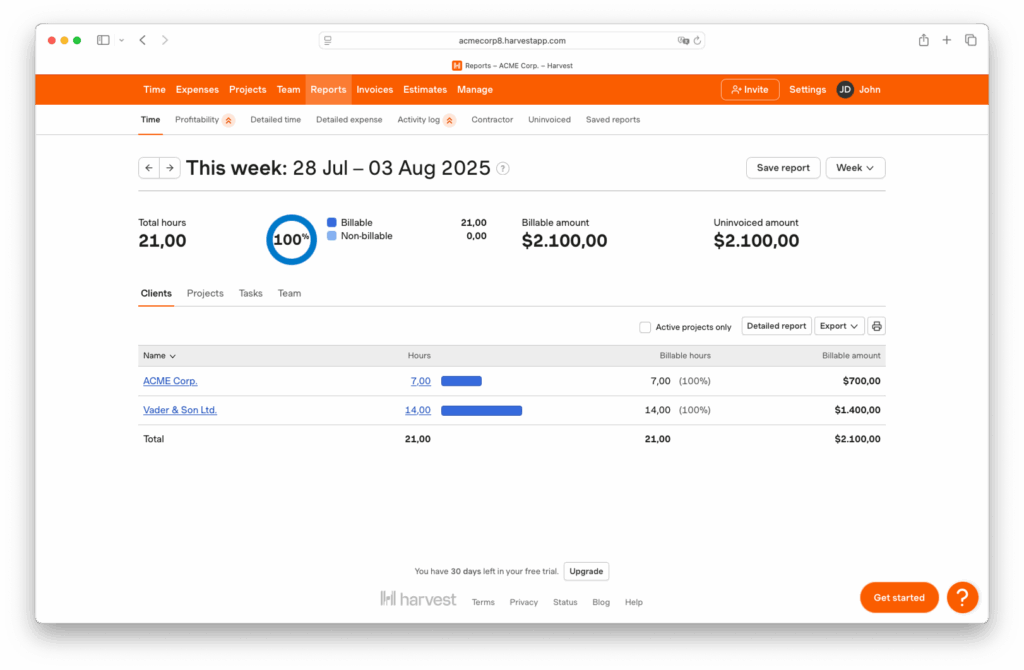This screenshot has height=670, width=1024.
Task: Navigate forward in Safari
Action: 165,40
